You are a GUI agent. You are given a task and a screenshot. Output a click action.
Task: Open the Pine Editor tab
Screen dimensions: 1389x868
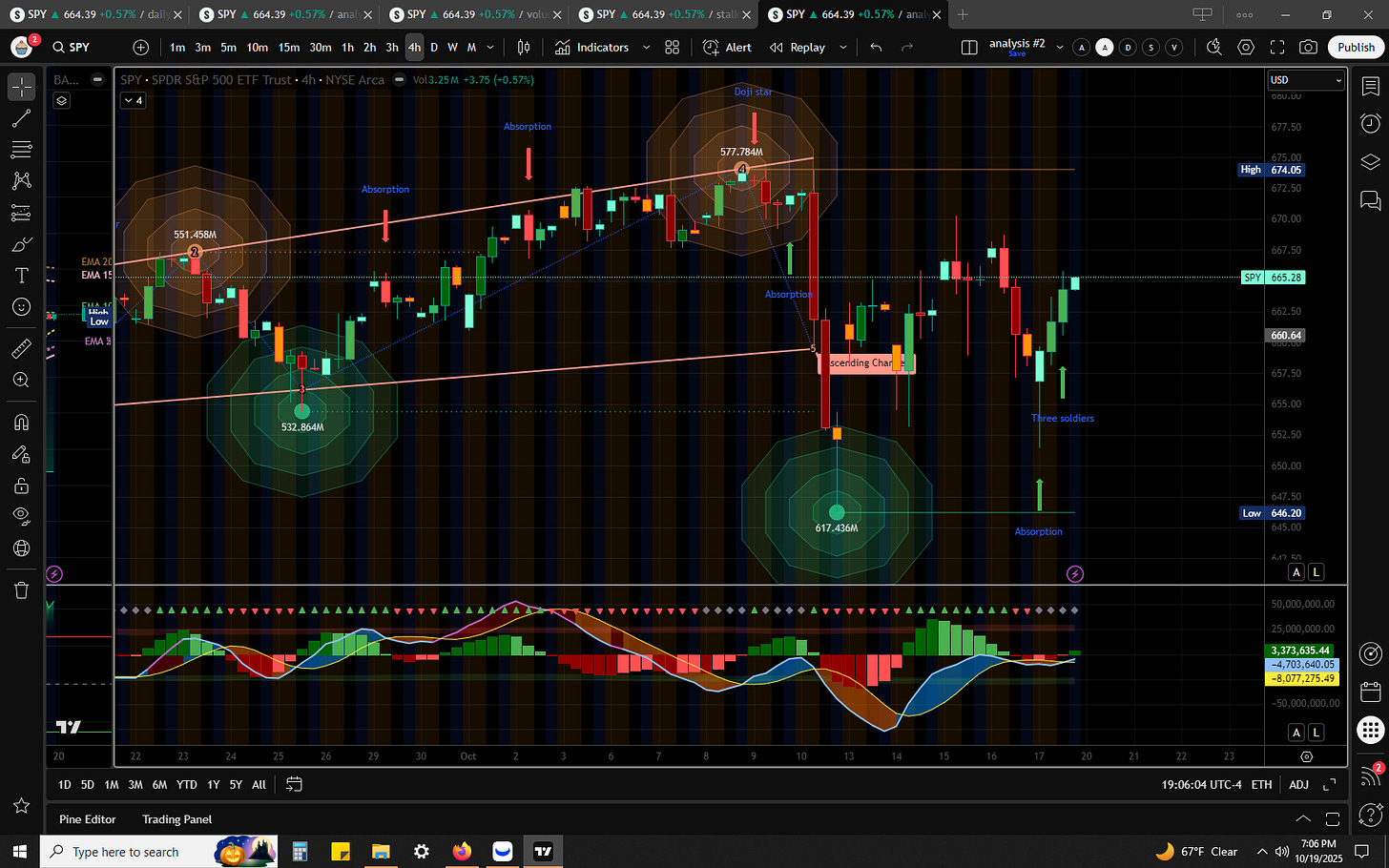click(88, 819)
